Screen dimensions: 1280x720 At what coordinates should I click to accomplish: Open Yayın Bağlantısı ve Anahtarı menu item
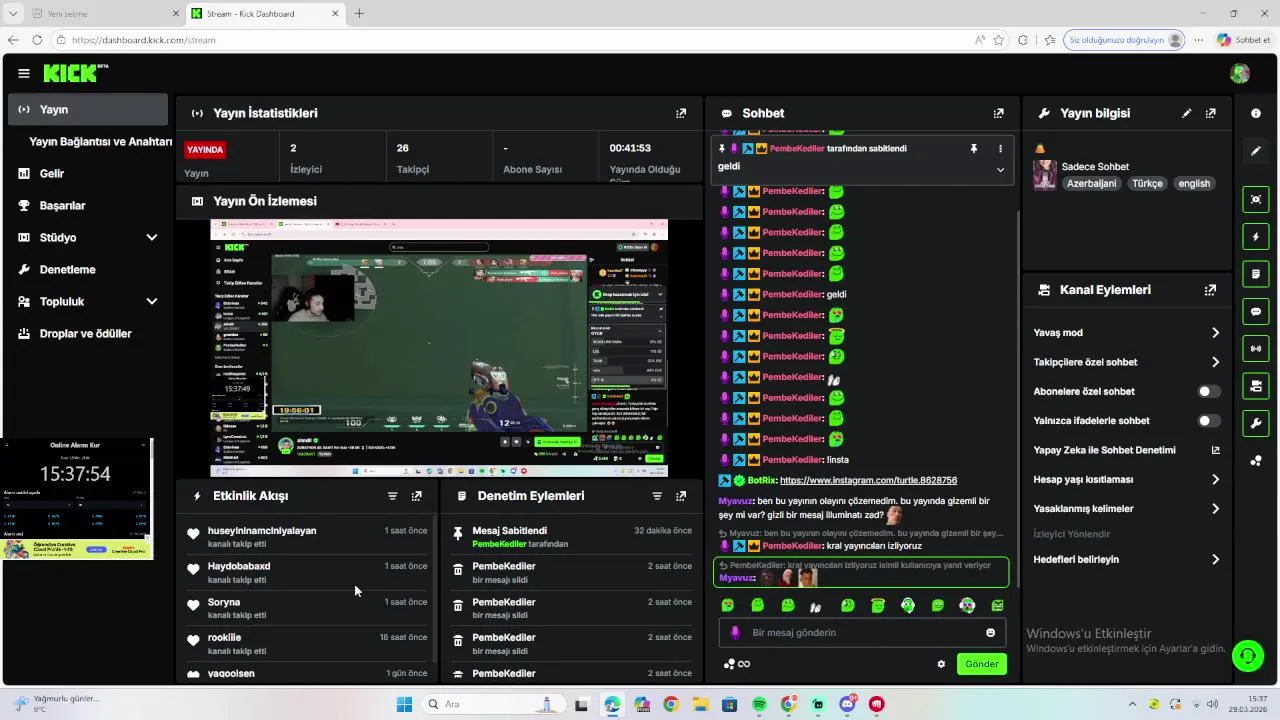[100, 142]
